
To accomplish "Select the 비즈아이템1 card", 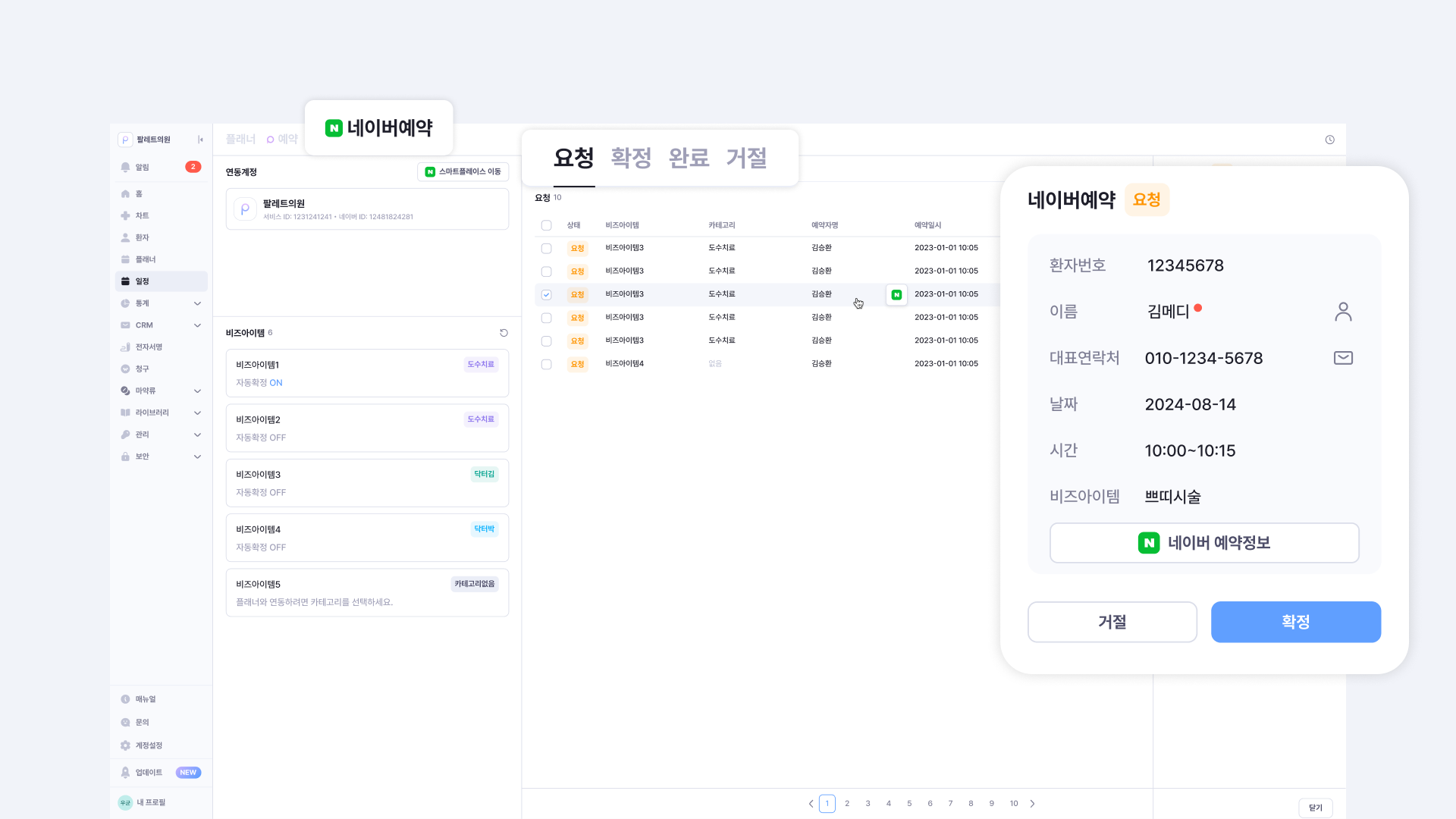I will 367,373.
